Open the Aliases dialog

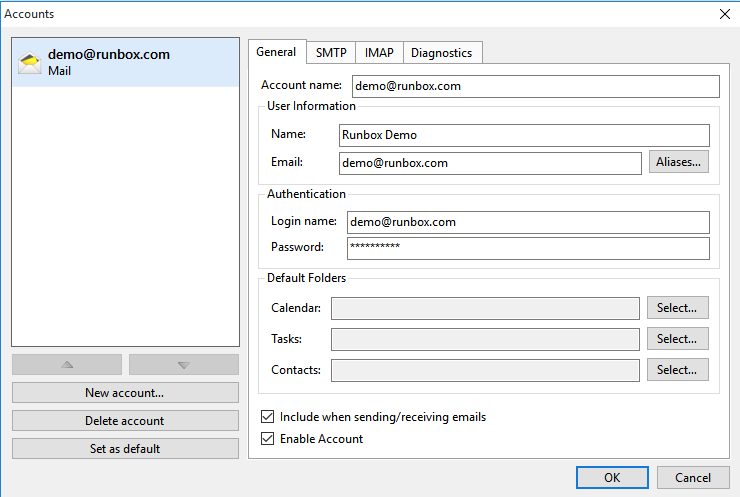[678, 162]
